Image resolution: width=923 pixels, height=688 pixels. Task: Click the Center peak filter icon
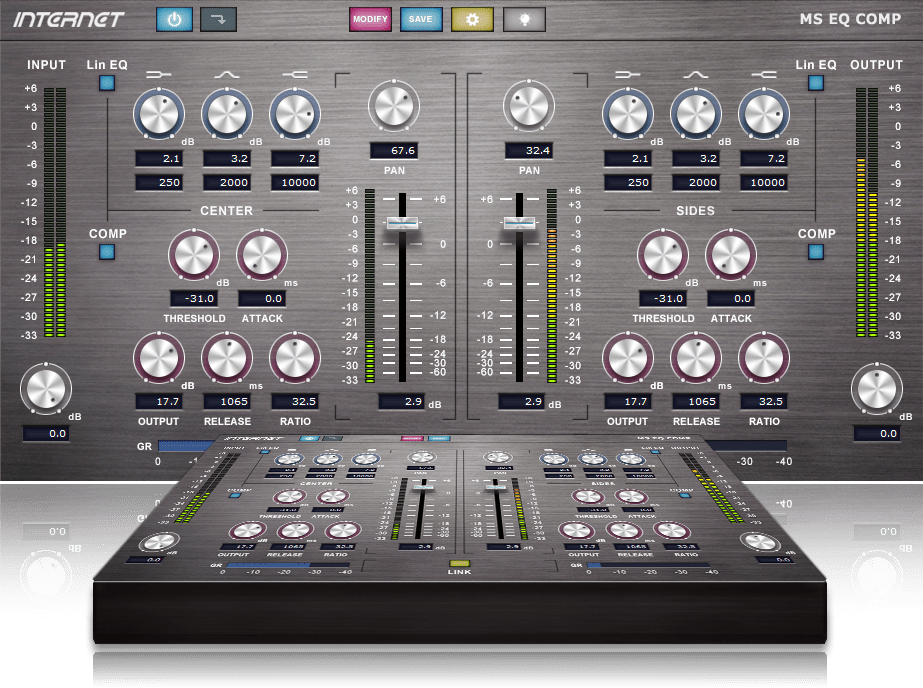[226, 74]
